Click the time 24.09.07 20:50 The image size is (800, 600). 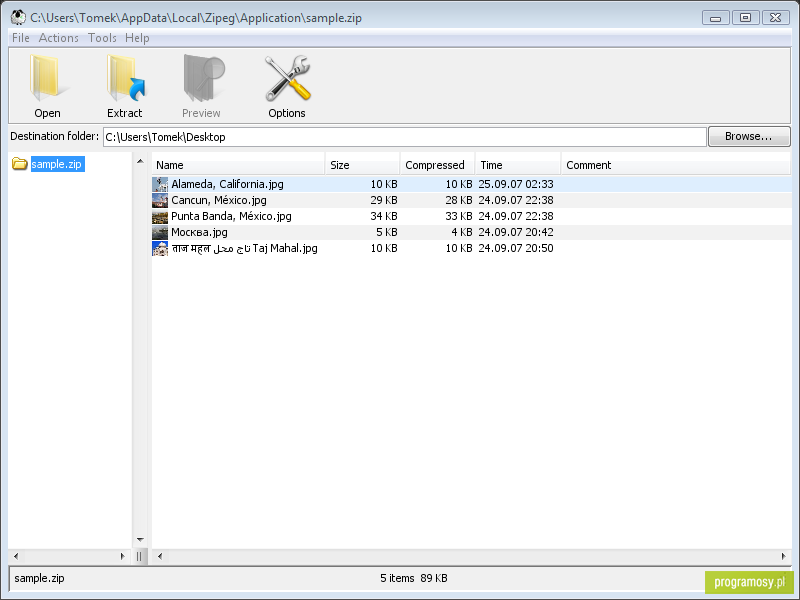[x=516, y=248]
